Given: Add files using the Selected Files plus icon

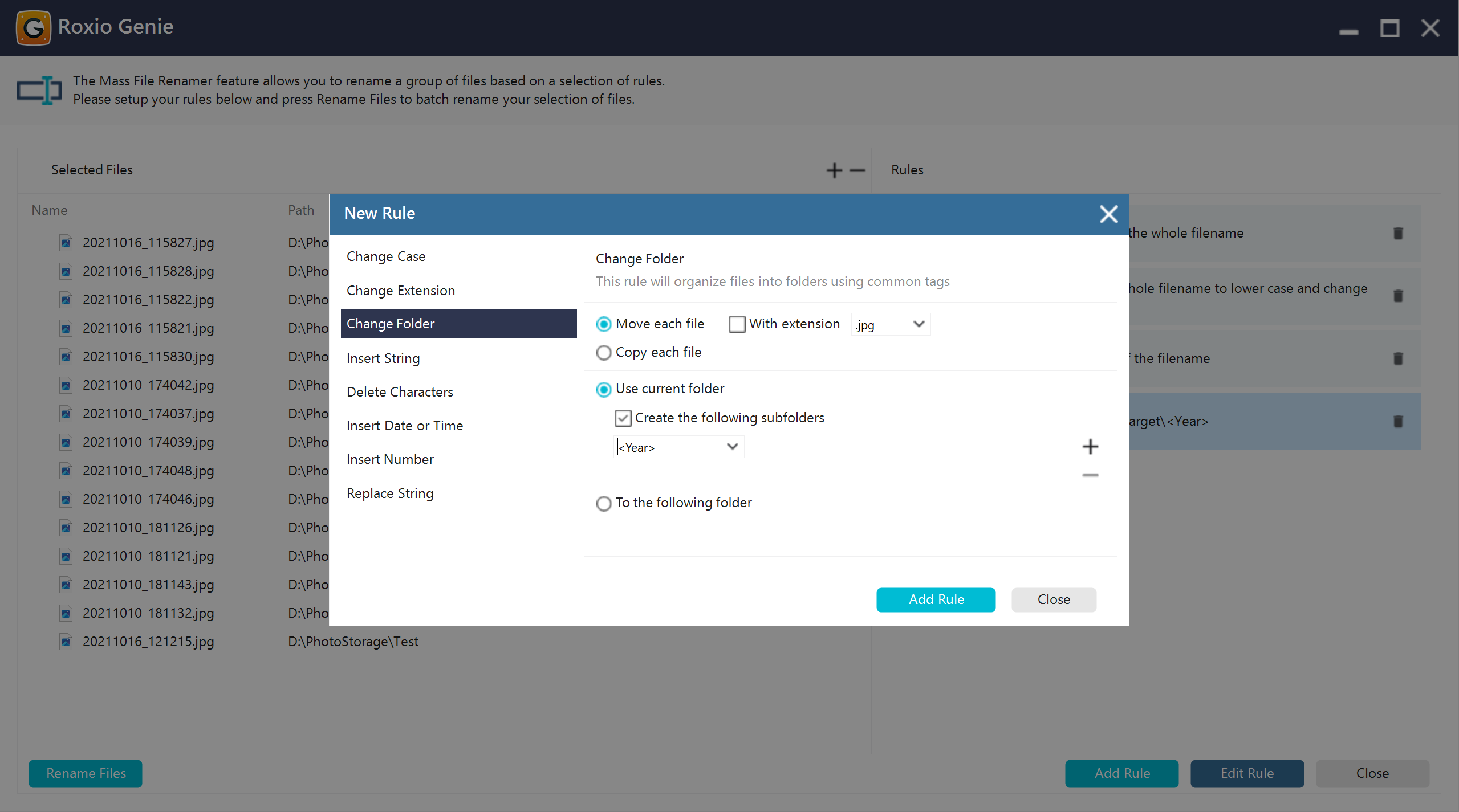Looking at the screenshot, I should tap(834, 170).
